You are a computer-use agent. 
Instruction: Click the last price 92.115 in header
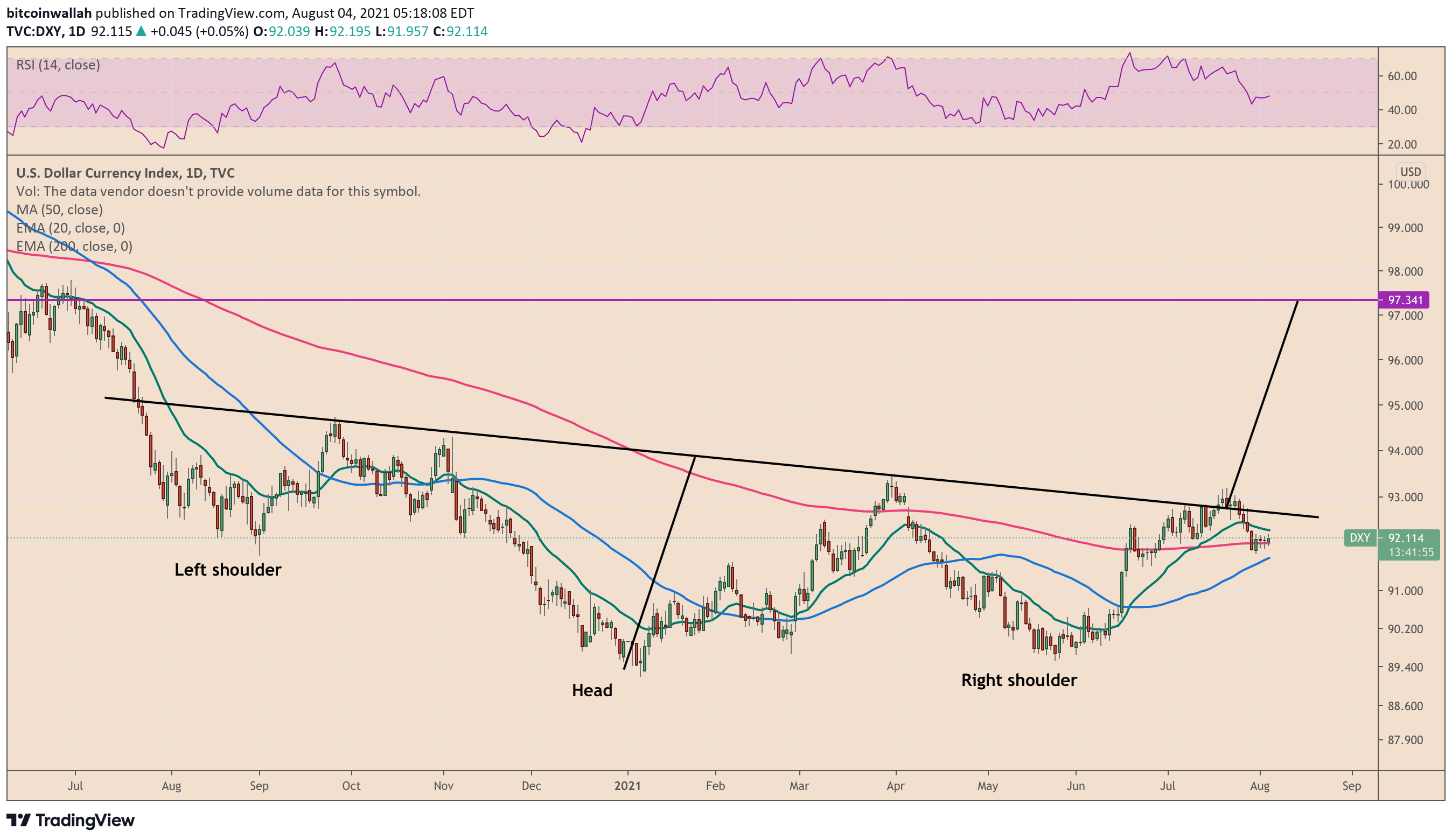pyautogui.click(x=112, y=31)
